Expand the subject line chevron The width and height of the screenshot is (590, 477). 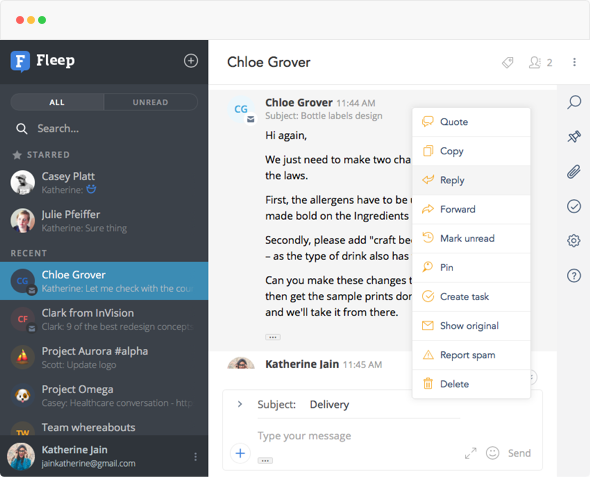tap(240, 404)
